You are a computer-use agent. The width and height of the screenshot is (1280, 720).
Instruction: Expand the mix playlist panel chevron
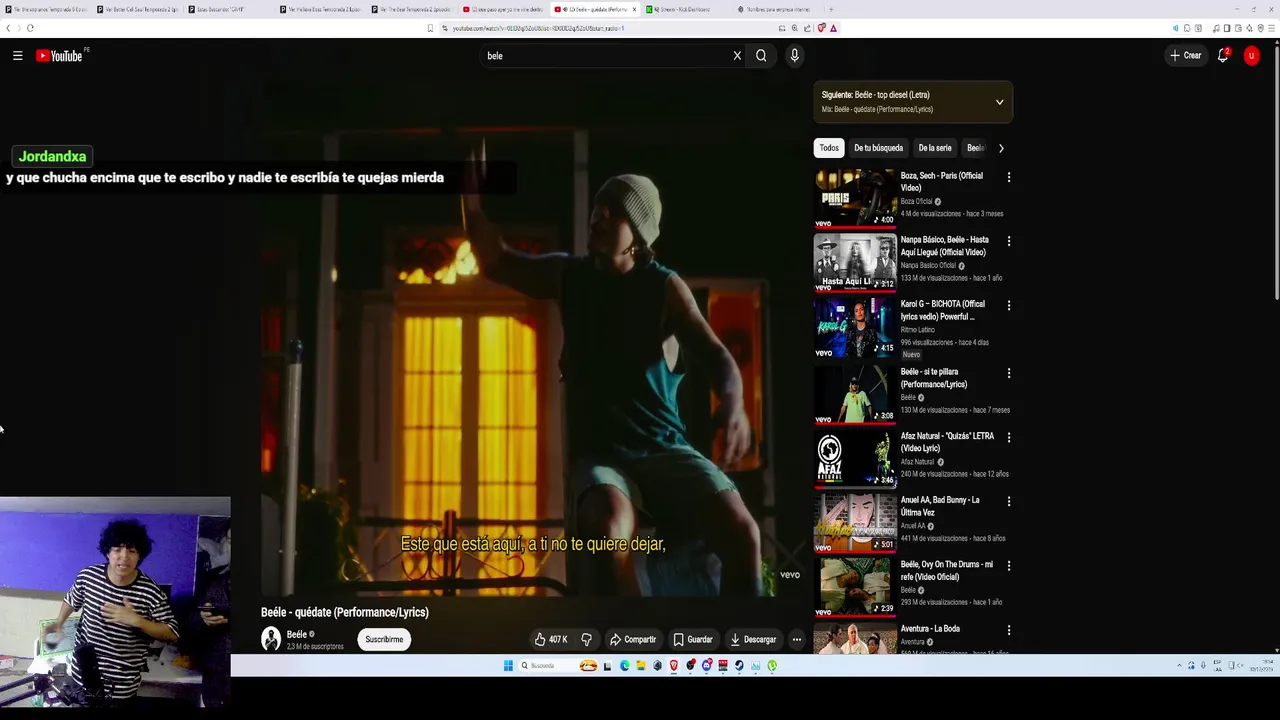(999, 102)
